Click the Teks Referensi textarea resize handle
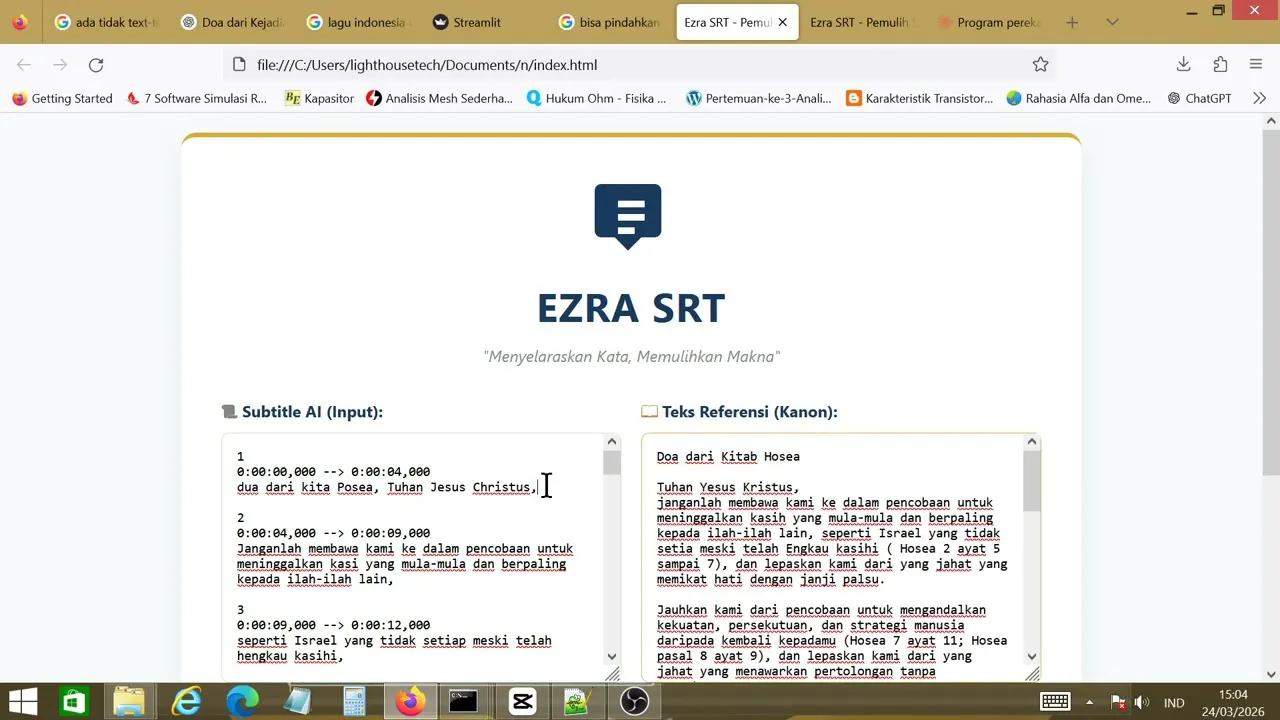Viewport: 1280px width, 720px height. click(x=1032, y=674)
